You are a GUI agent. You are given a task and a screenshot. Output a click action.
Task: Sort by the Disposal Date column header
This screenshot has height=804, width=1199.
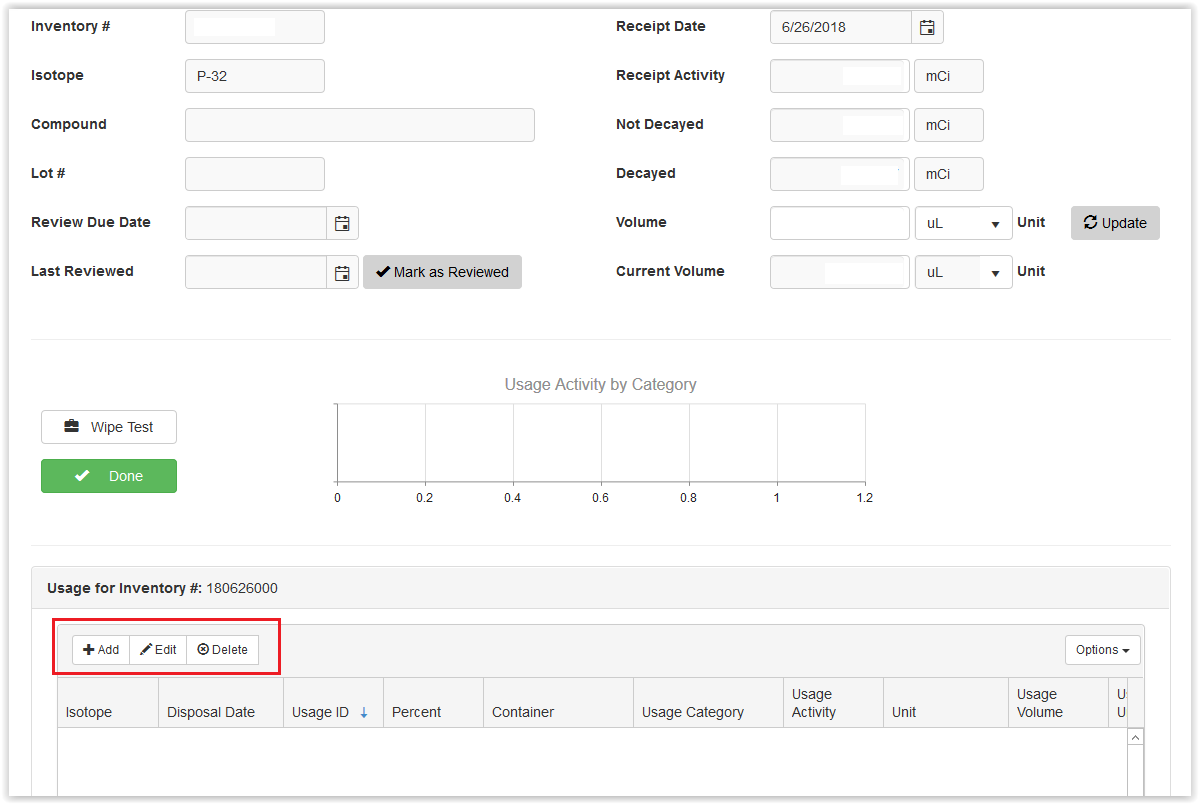pyautogui.click(x=211, y=712)
